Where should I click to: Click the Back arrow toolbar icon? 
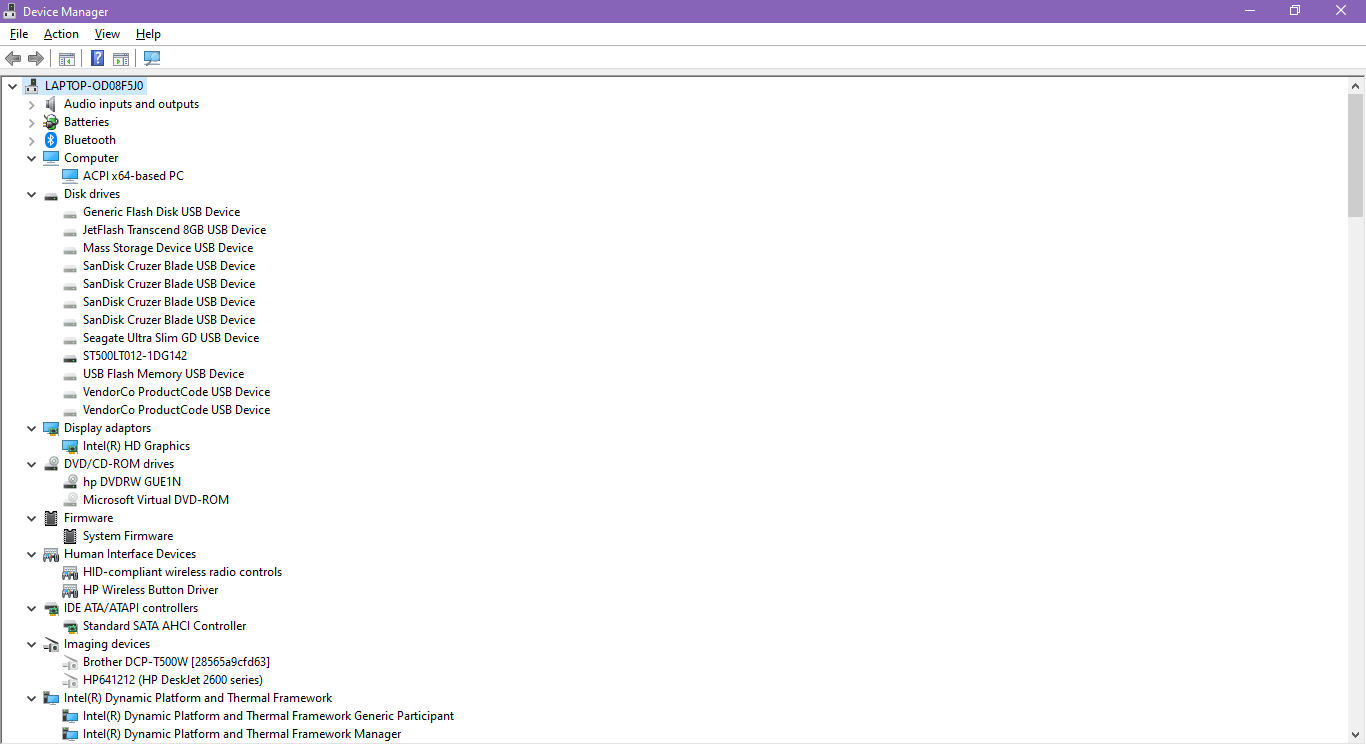pyautogui.click(x=13, y=59)
